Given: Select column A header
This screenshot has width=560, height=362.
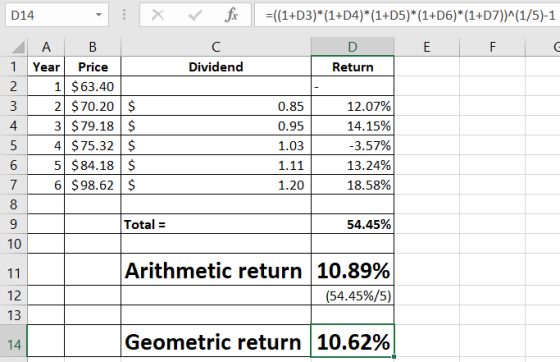Looking at the screenshot, I should pyautogui.click(x=46, y=47).
